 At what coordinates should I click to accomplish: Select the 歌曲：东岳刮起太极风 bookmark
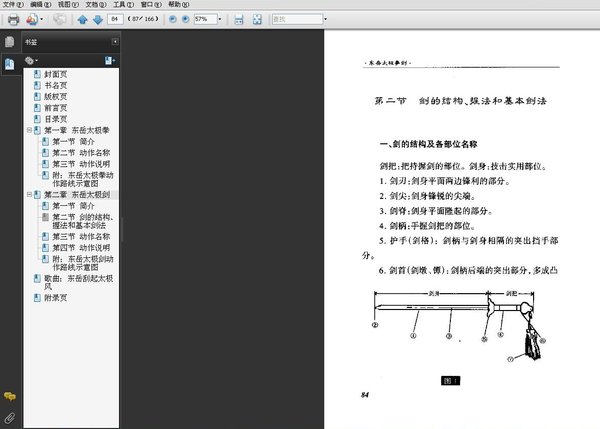(x=78, y=282)
